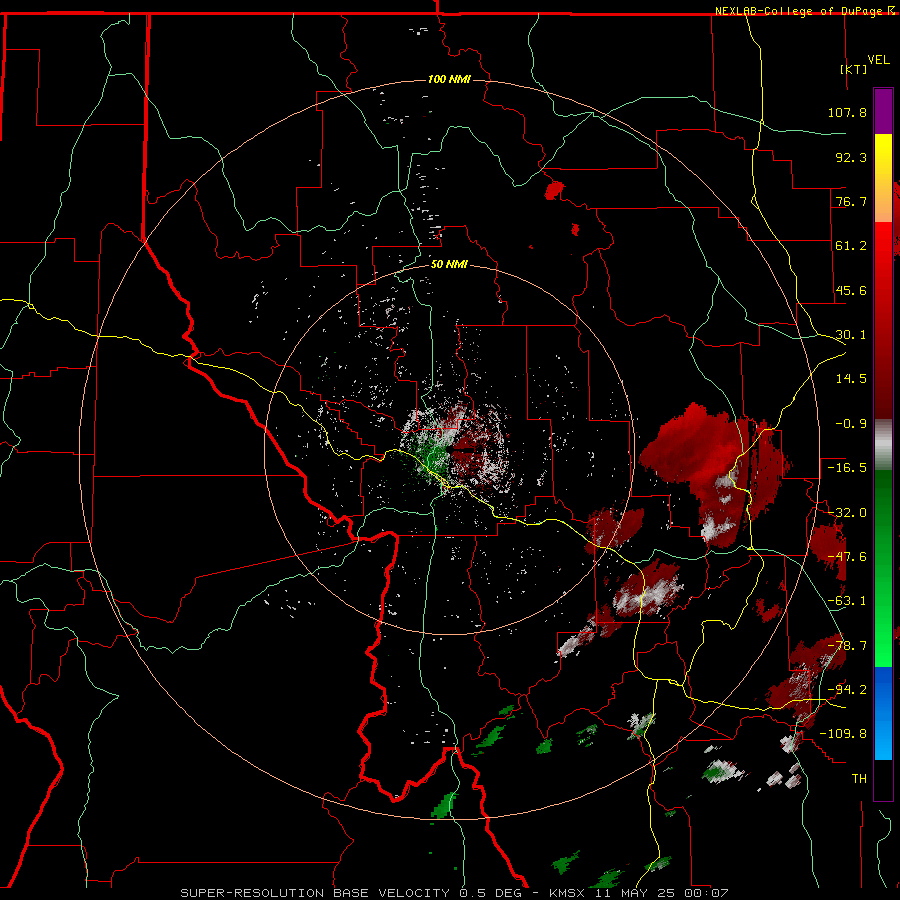Click the gray segment of the color bar
This screenshot has height=900, width=900.
(883, 445)
